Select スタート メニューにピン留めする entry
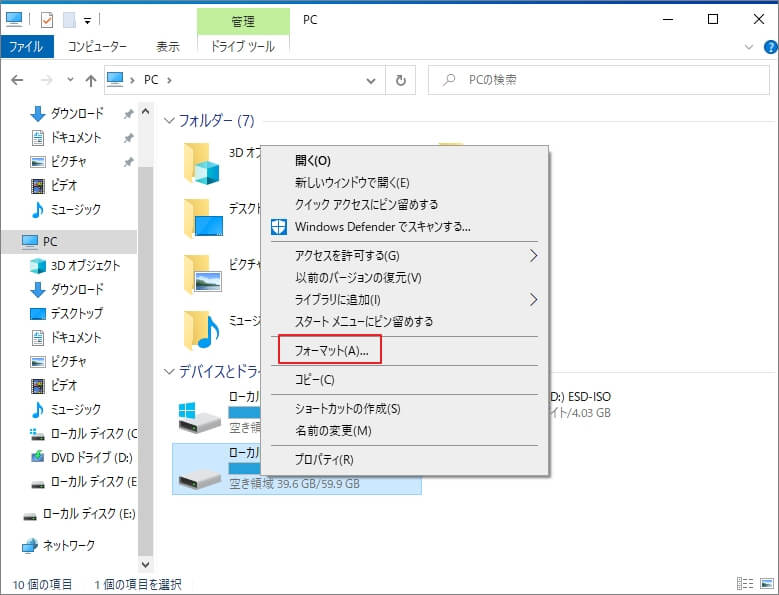779x595 pixels. [364, 321]
